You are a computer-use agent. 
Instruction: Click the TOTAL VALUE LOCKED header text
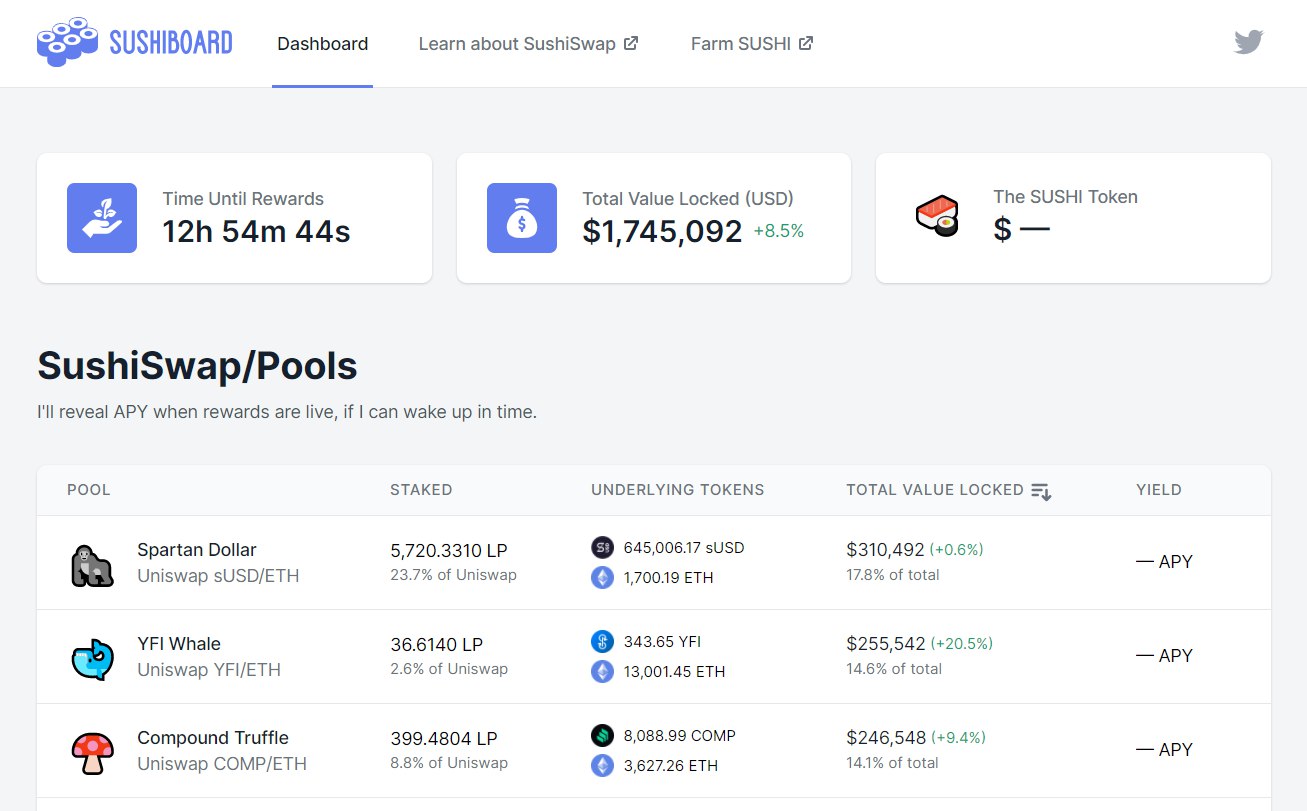(935, 490)
